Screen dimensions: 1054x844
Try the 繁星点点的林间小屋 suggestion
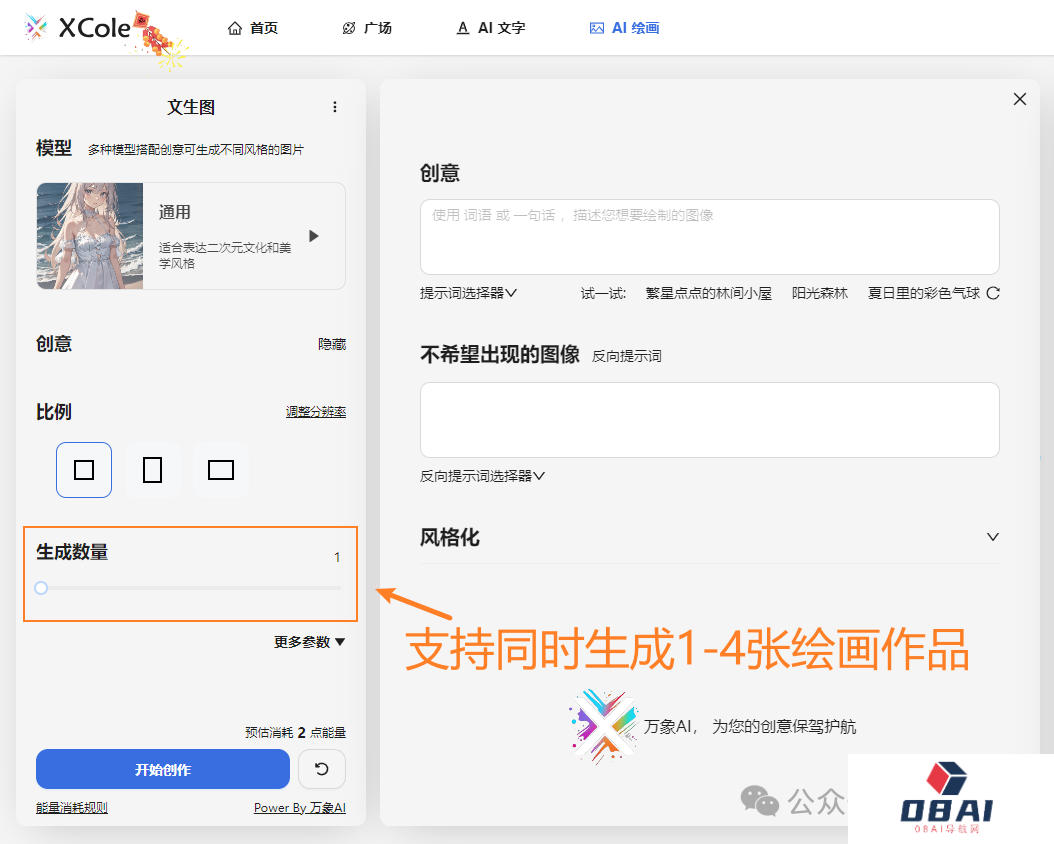708,293
